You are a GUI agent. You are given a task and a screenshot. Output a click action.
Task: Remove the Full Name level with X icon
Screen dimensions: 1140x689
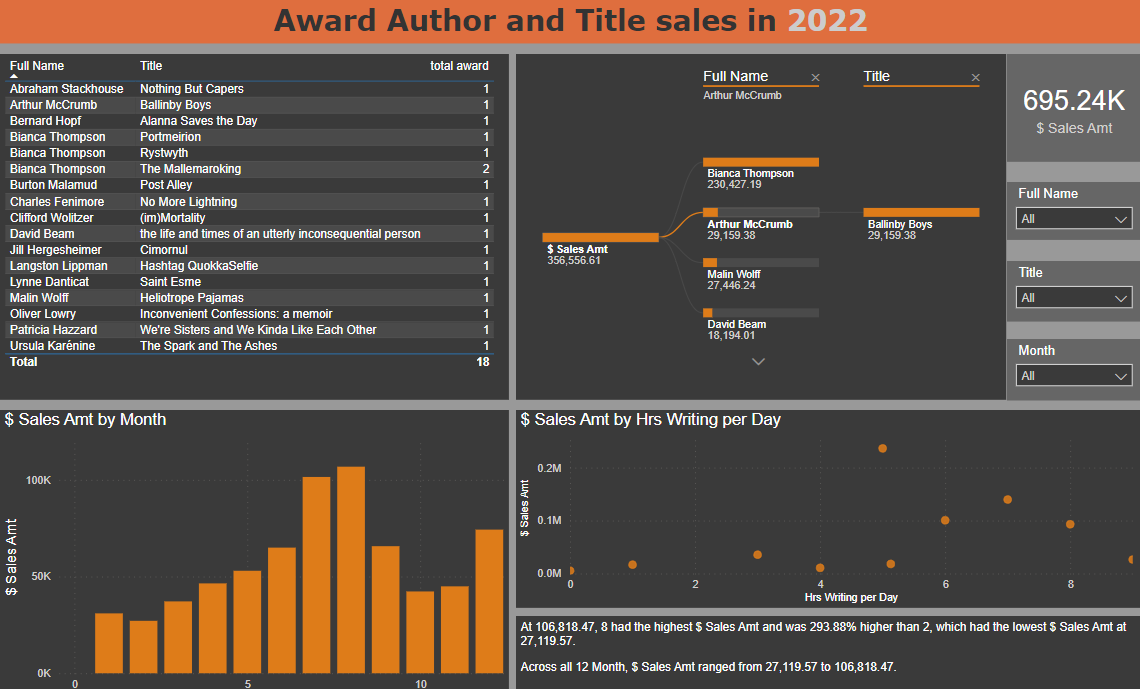(815, 78)
